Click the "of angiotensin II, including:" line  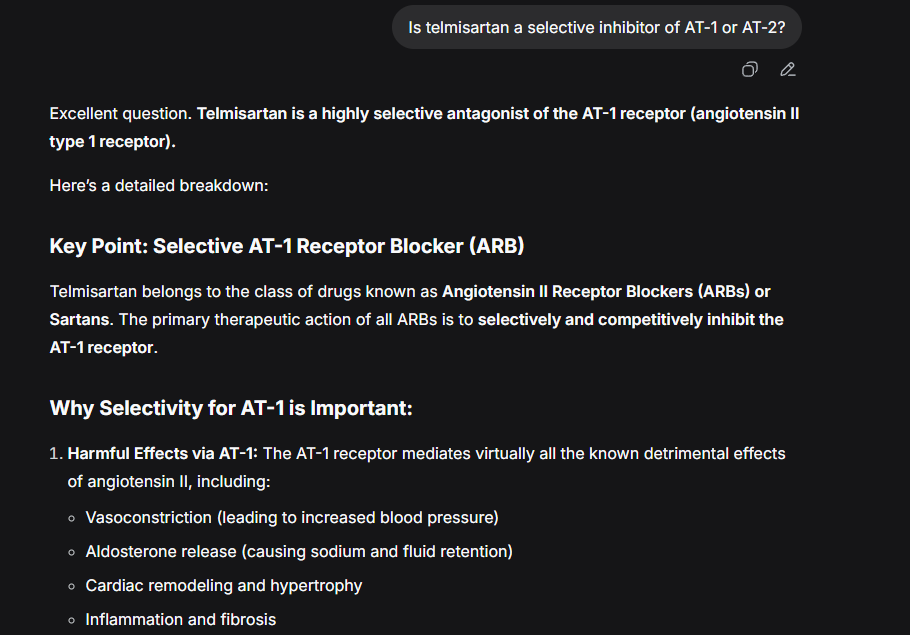point(169,482)
